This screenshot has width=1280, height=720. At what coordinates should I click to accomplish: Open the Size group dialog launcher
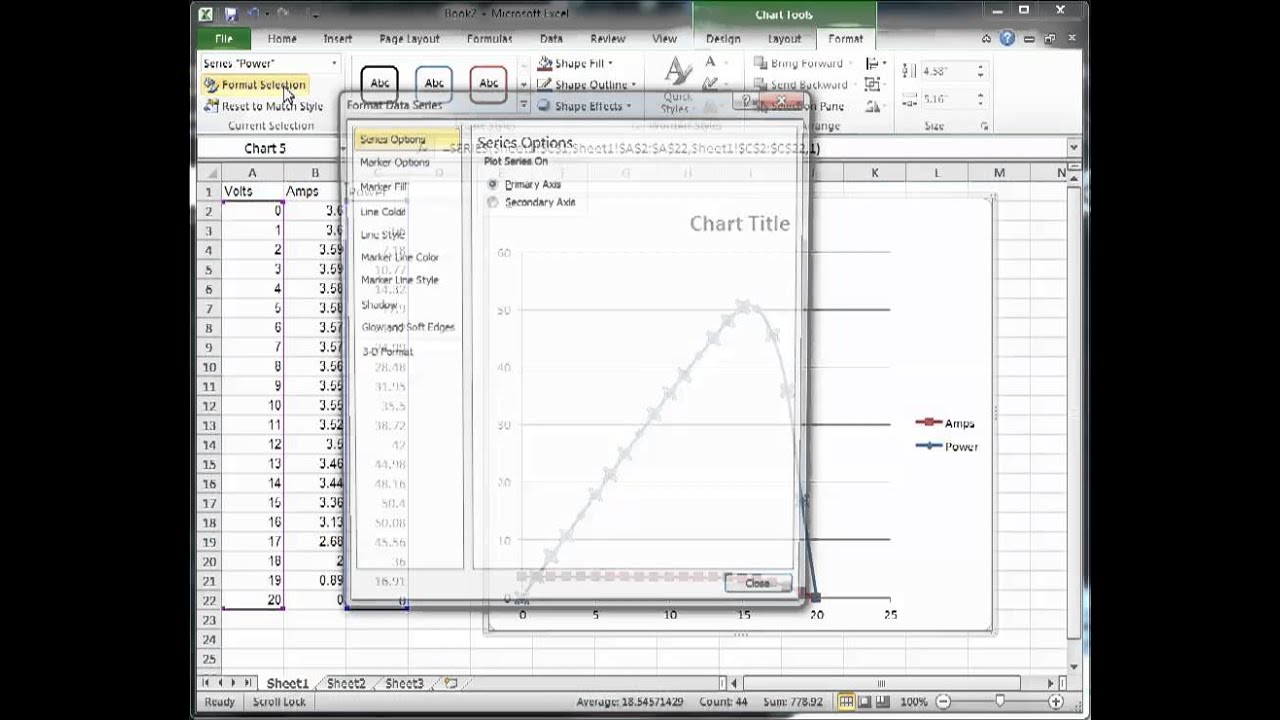(985, 127)
